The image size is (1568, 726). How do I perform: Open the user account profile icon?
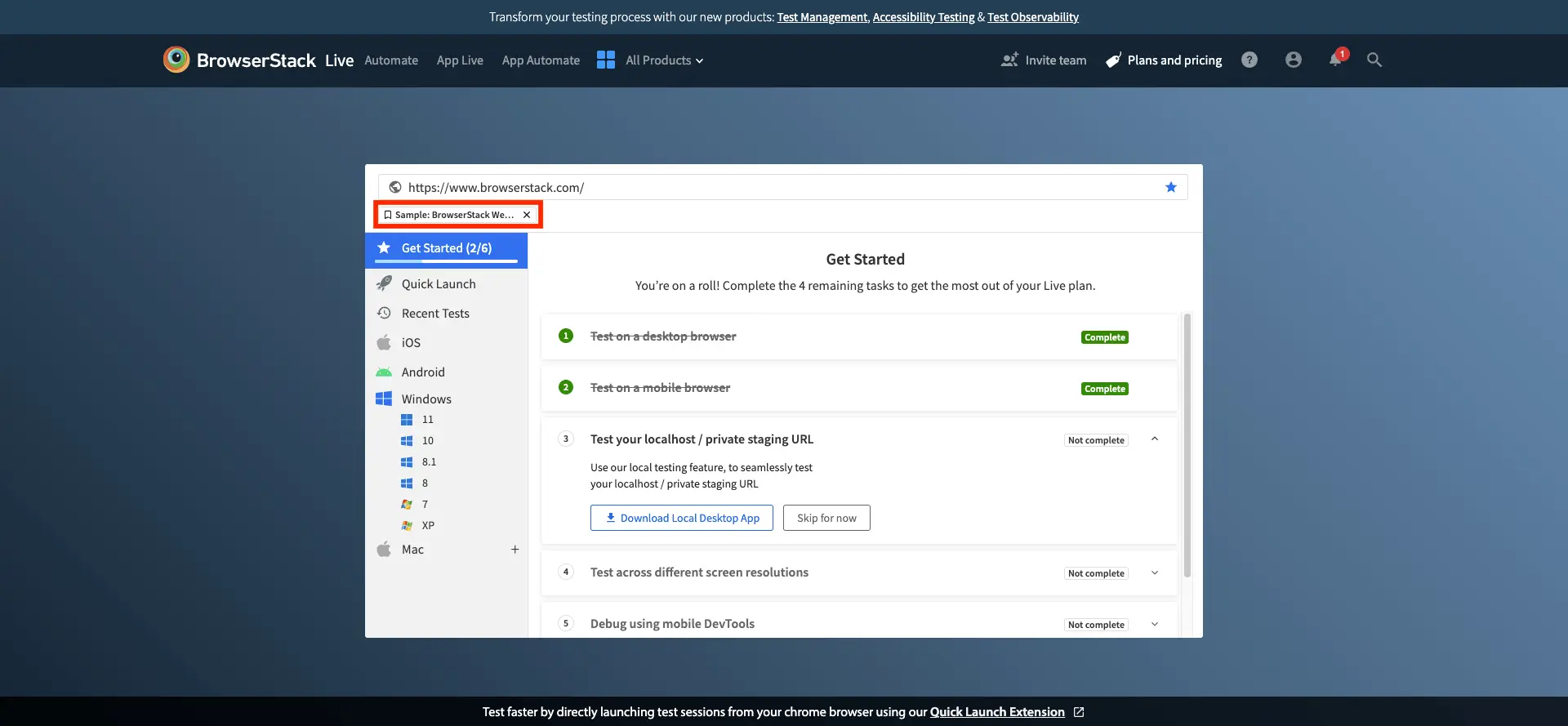click(1293, 60)
